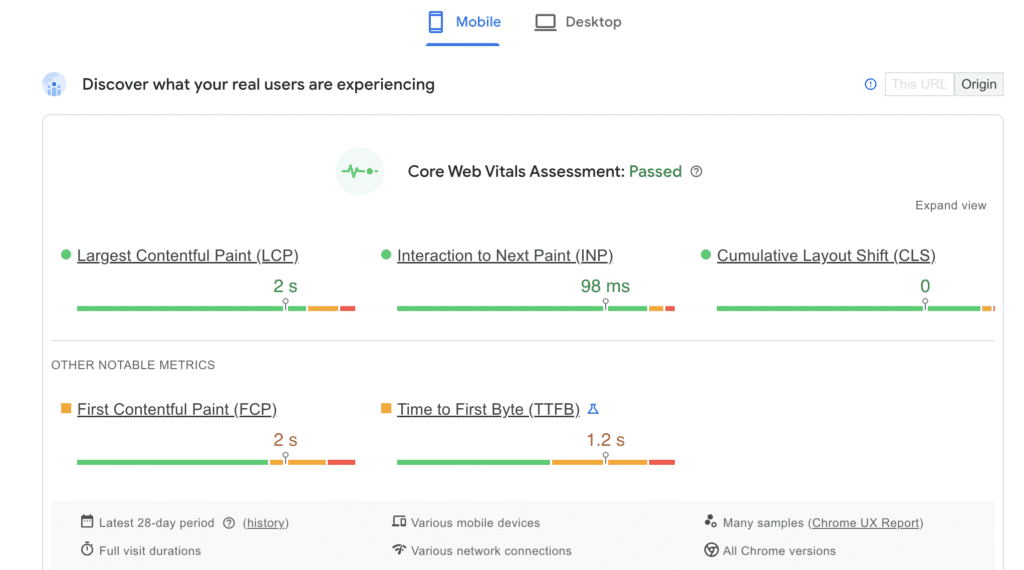The image size is (1024, 570).
Task: Open the Chrome UX Report link
Action: [x=865, y=523]
